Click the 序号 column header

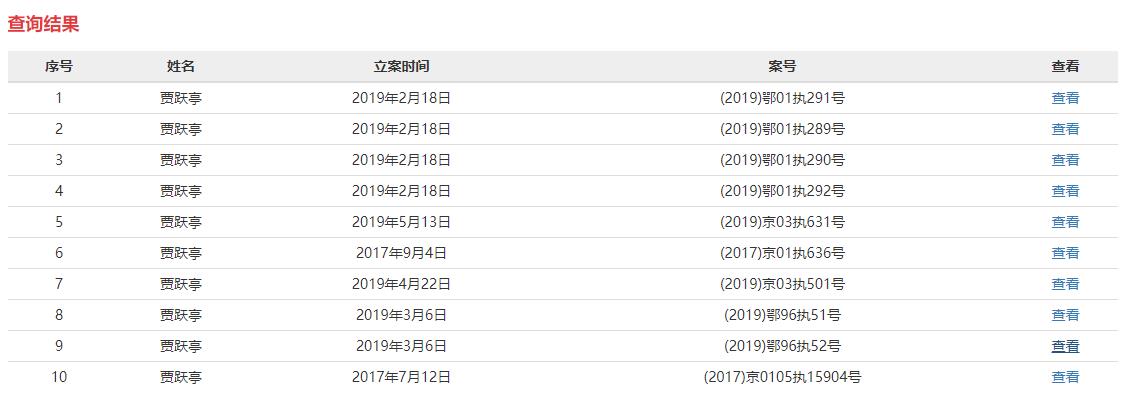pos(59,67)
